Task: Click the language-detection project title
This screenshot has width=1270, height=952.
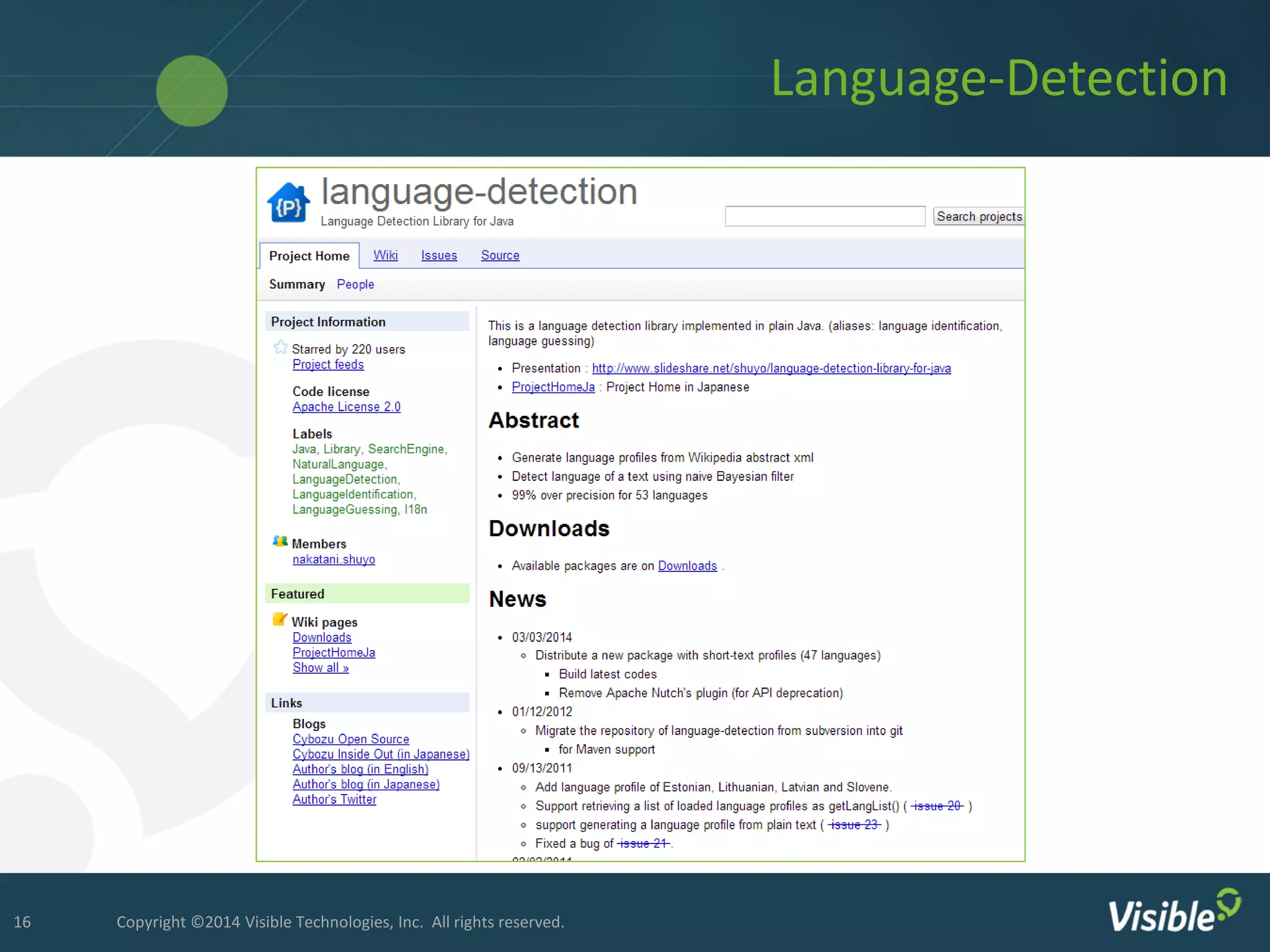Action: click(x=479, y=192)
